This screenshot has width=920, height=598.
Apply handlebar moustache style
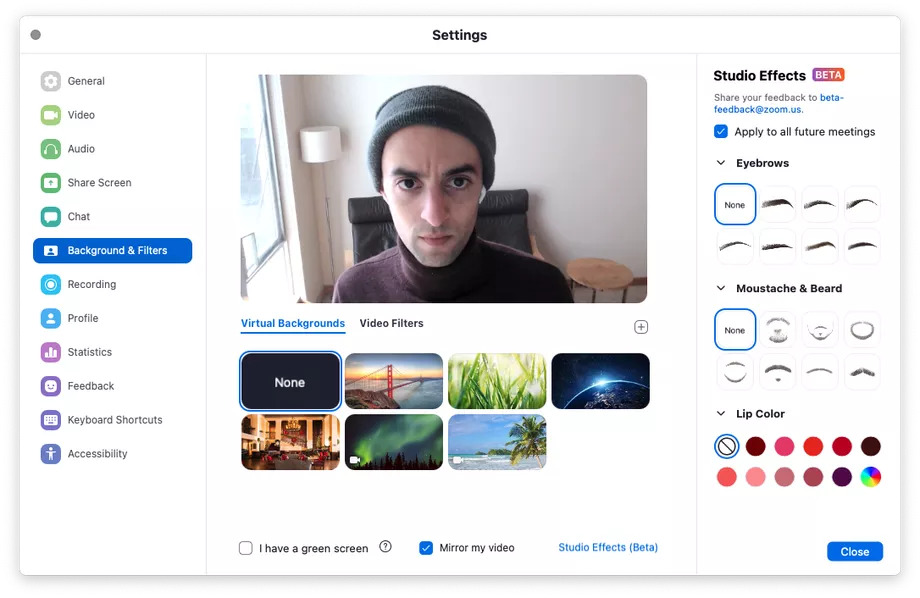862,372
